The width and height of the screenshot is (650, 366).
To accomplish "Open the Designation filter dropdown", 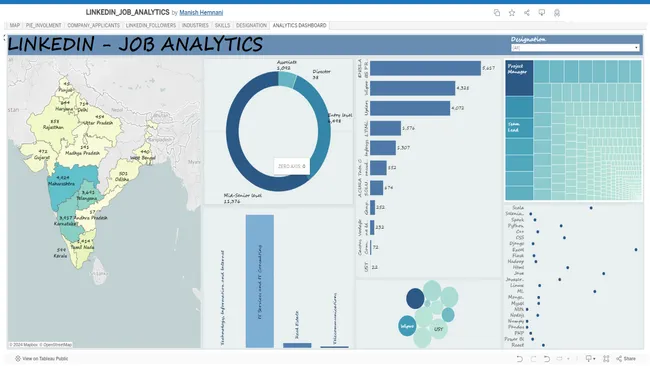I will click(x=575, y=48).
